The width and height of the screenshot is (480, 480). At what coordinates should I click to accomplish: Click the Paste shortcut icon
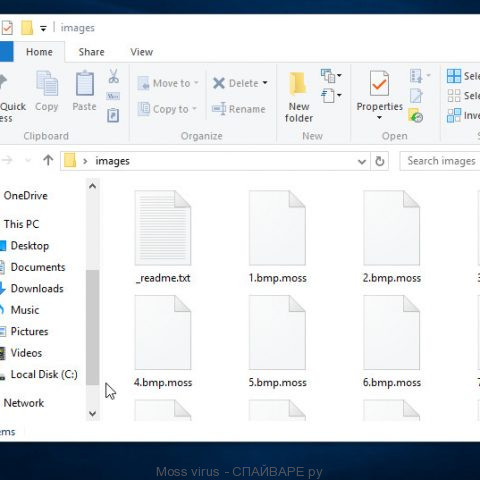point(113,116)
